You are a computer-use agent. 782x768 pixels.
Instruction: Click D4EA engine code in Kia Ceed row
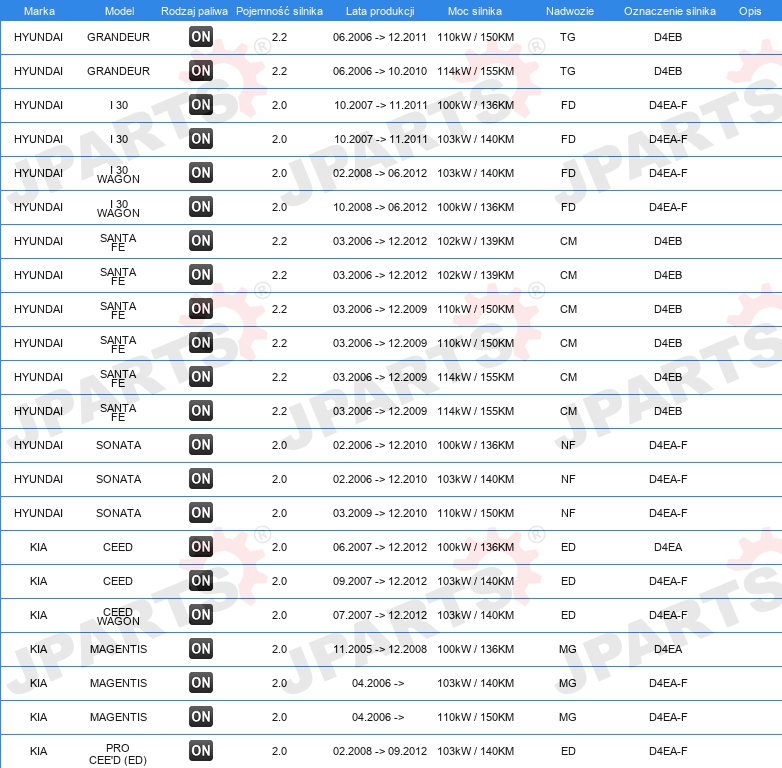(668, 547)
